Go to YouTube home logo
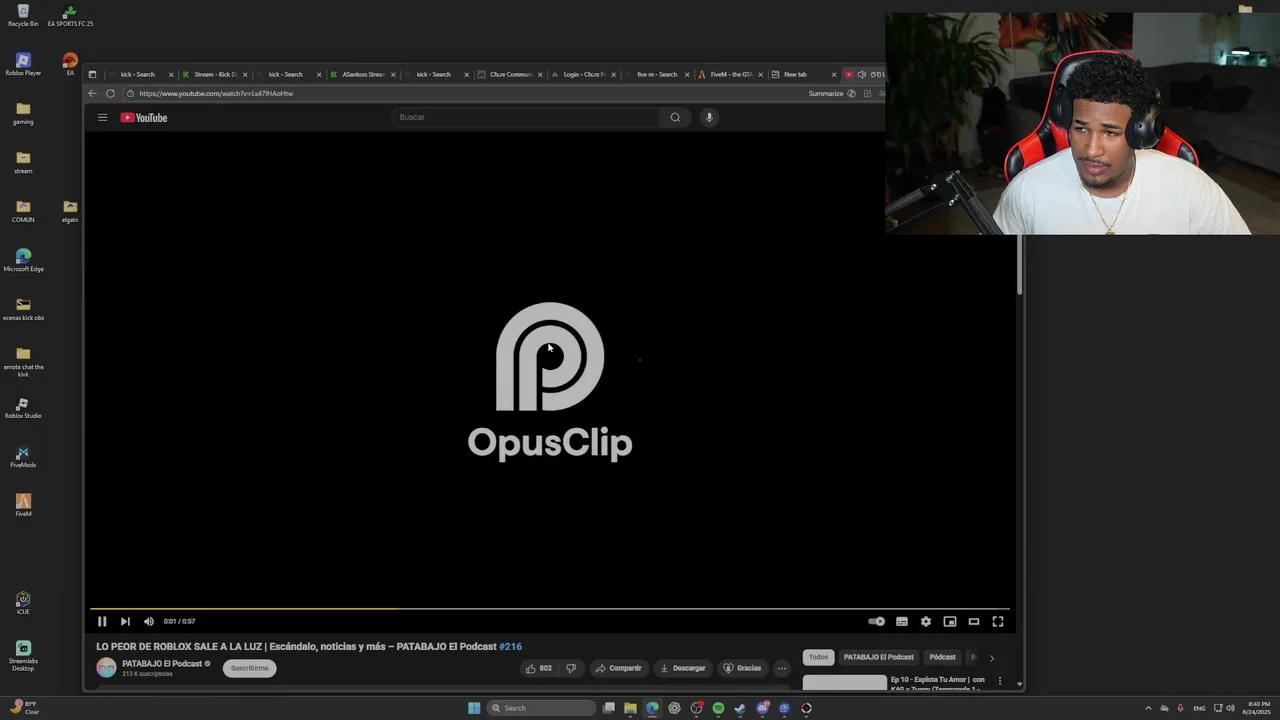This screenshot has width=1280, height=720. 144,117
